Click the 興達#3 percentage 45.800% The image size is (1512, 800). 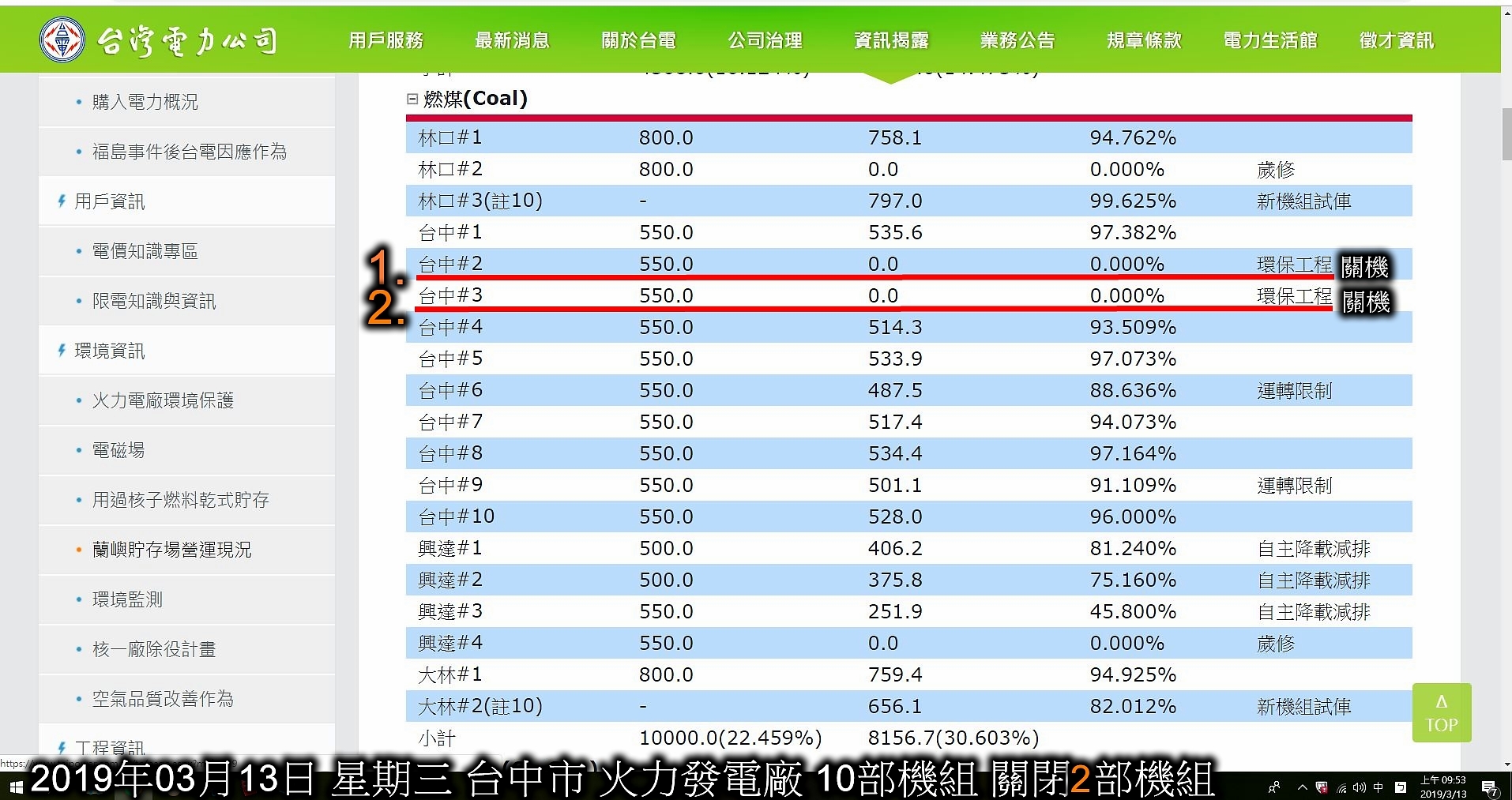tap(1133, 611)
